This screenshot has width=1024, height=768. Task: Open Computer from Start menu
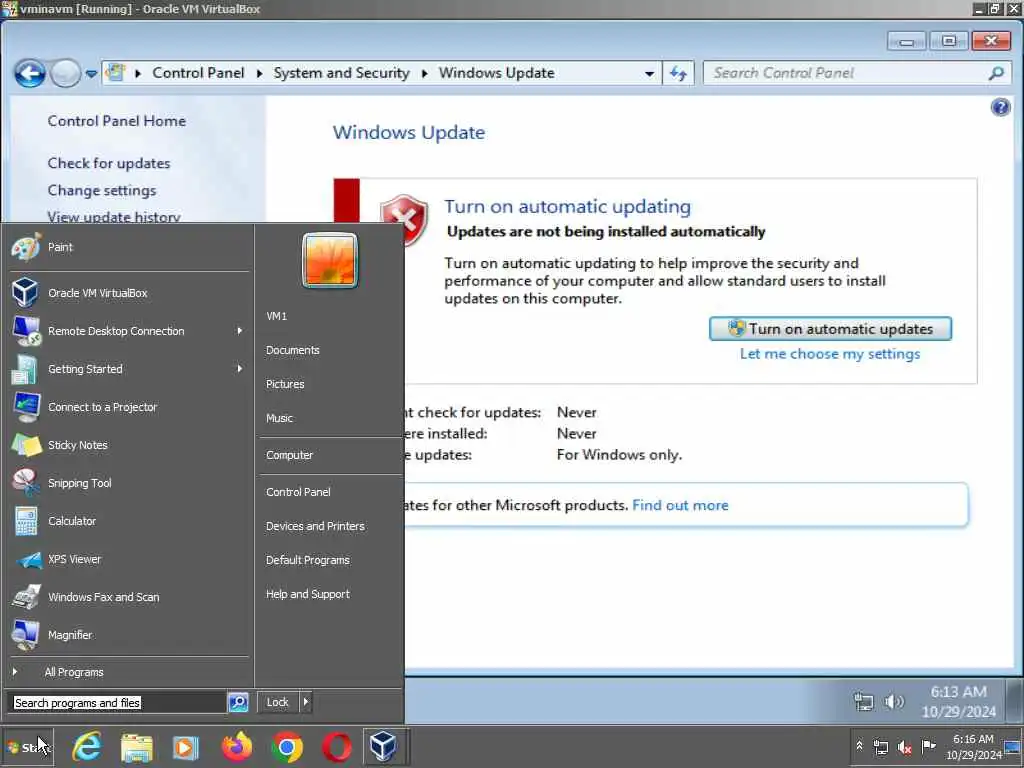point(289,455)
